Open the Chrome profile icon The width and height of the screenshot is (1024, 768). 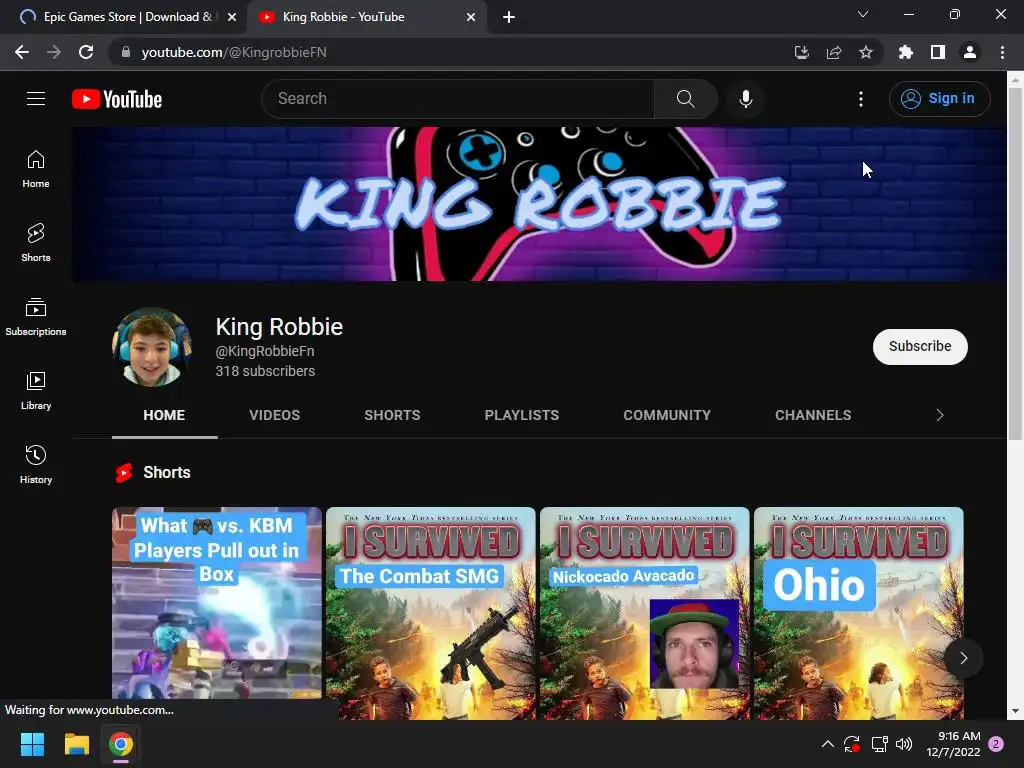coord(970,52)
